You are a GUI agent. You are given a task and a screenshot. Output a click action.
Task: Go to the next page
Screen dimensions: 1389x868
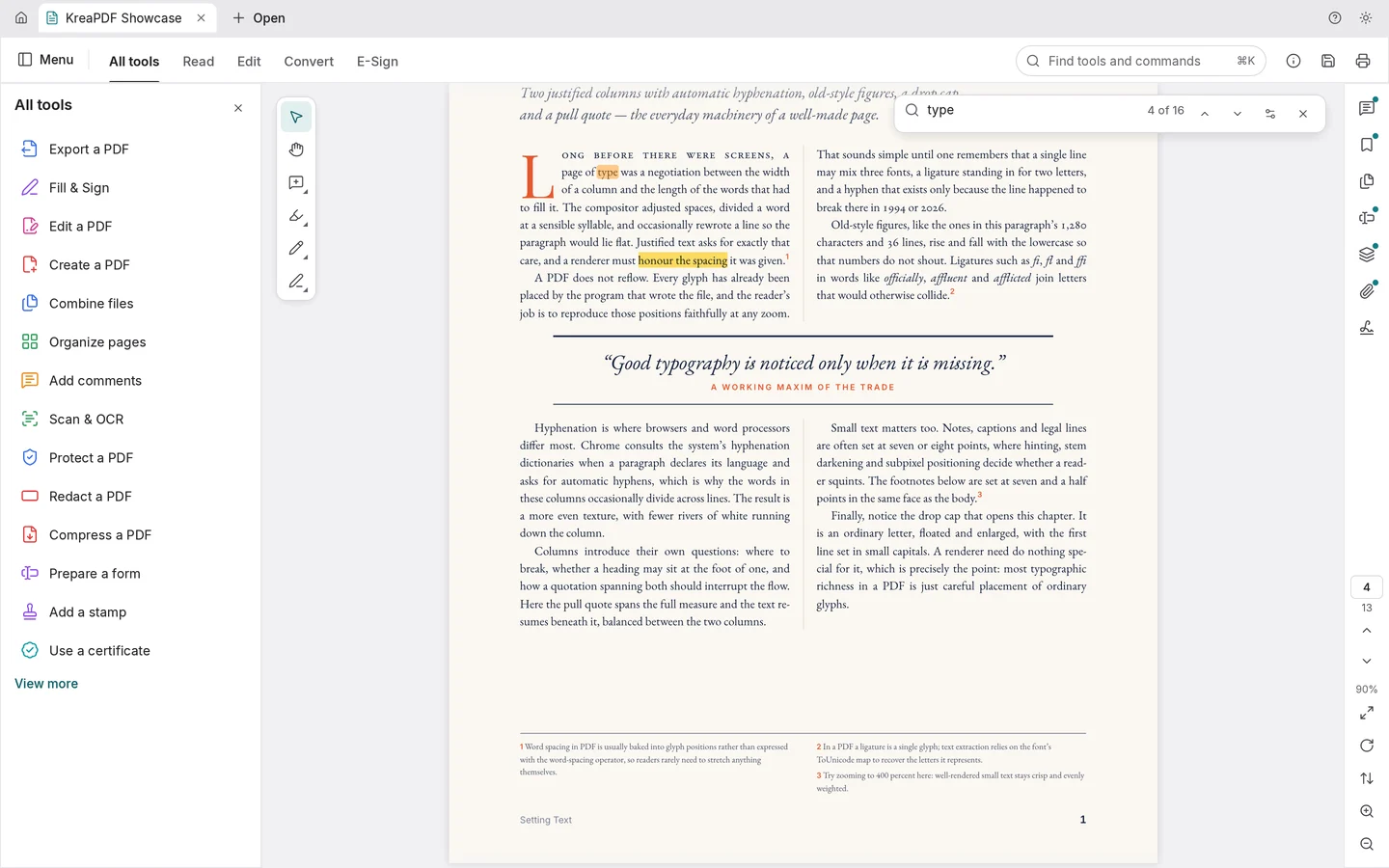click(1367, 662)
